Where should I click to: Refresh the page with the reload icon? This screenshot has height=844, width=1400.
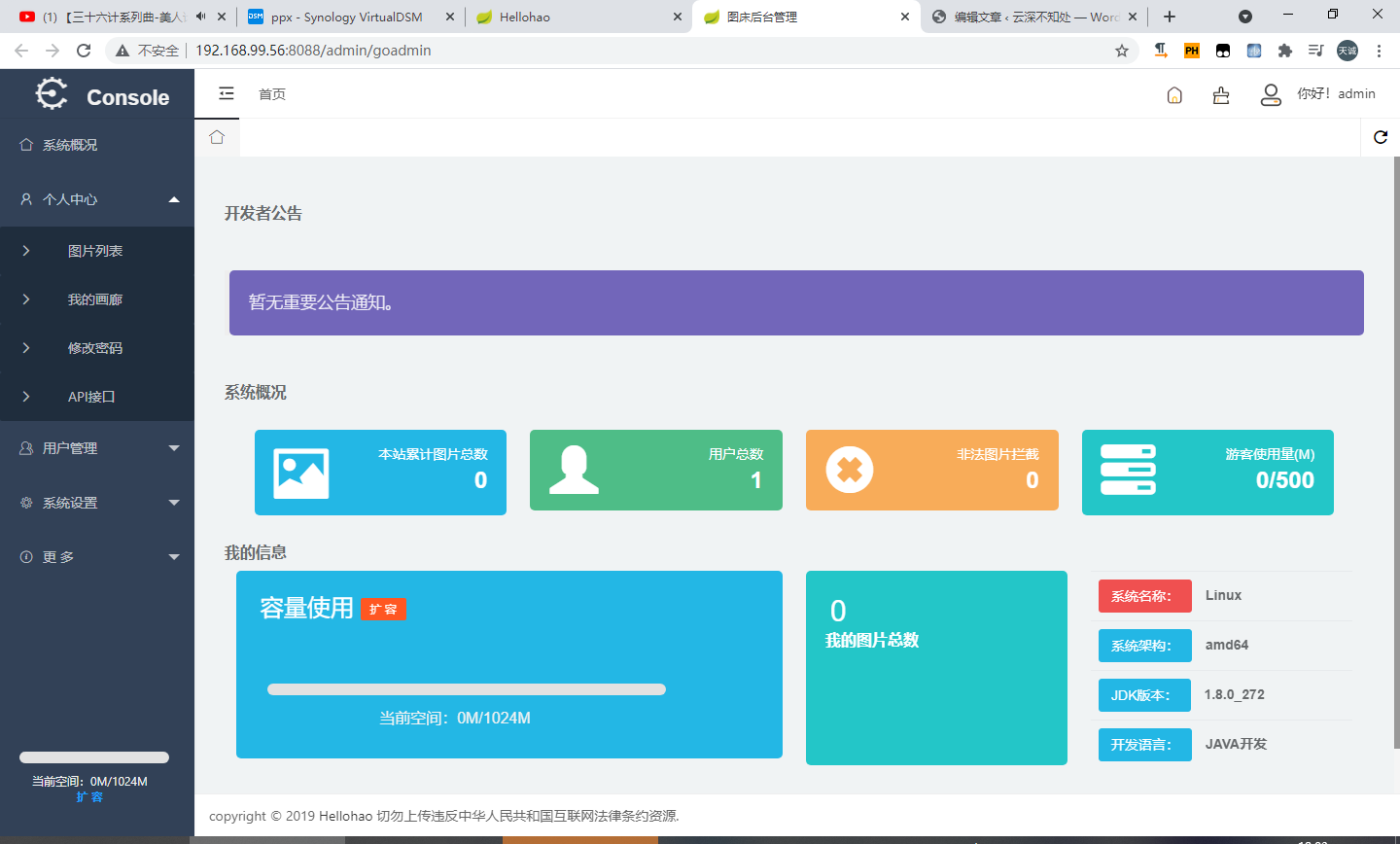click(1380, 137)
